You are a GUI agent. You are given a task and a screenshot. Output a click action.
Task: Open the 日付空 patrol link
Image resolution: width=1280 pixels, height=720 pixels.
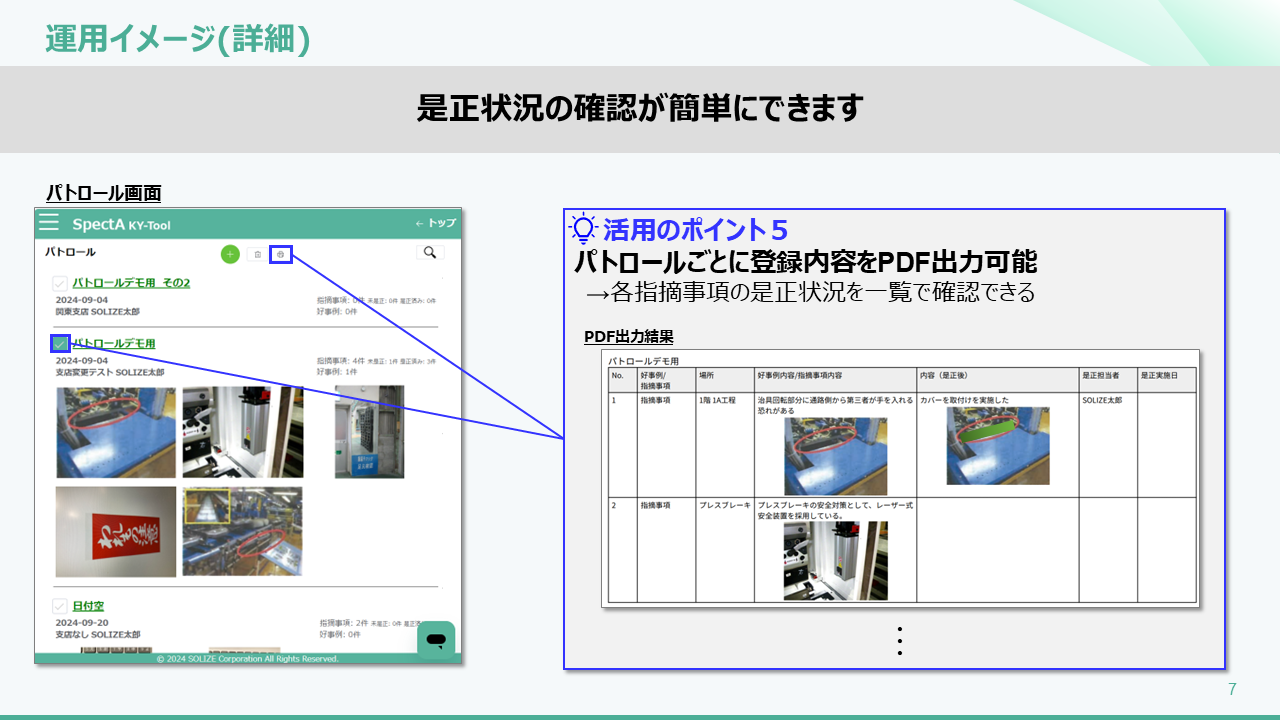pos(88,606)
